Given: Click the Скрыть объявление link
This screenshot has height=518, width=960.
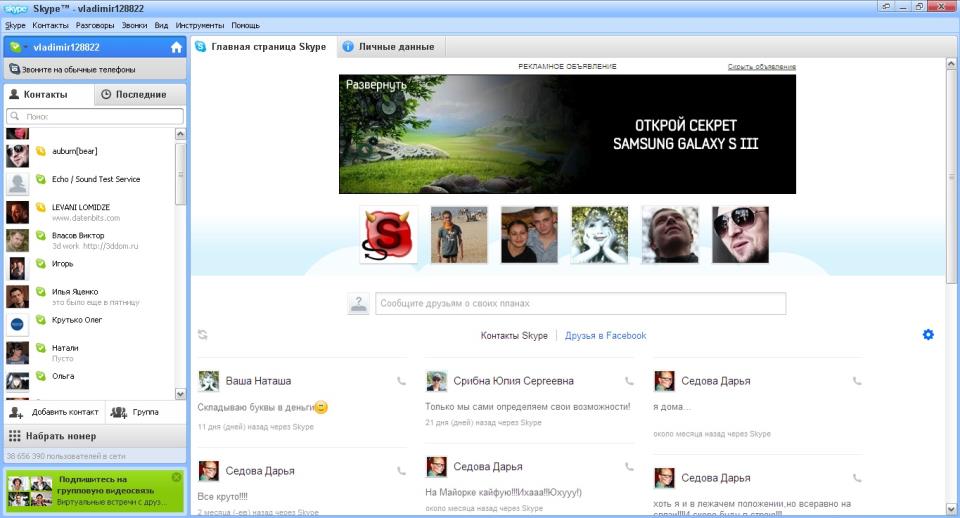Looking at the screenshot, I should [x=762, y=67].
